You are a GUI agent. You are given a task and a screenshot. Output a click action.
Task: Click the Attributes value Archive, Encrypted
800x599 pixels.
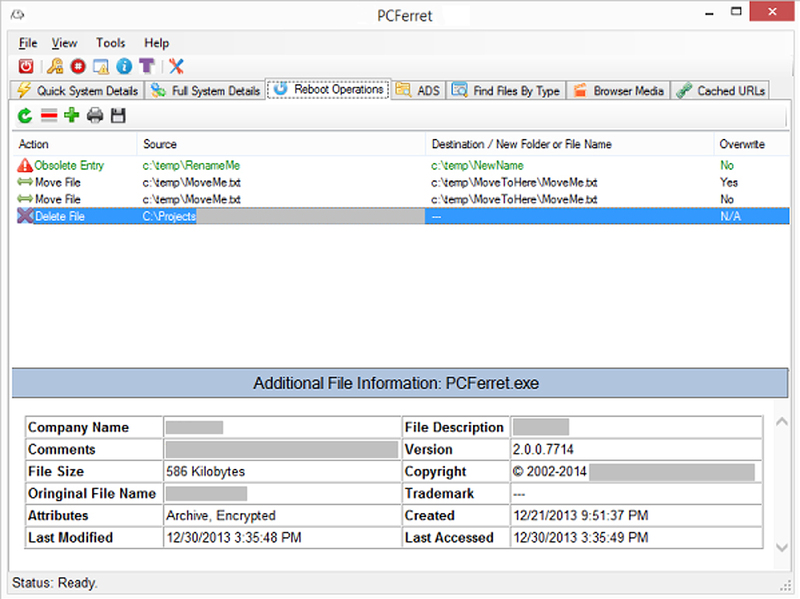pyautogui.click(x=220, y=516)
